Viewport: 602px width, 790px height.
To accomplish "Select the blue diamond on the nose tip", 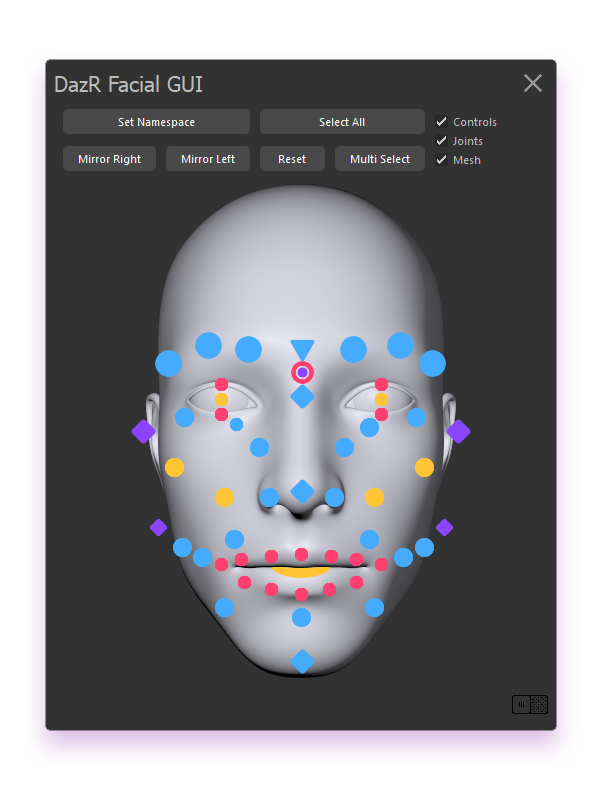I will (x=302, y=491).
